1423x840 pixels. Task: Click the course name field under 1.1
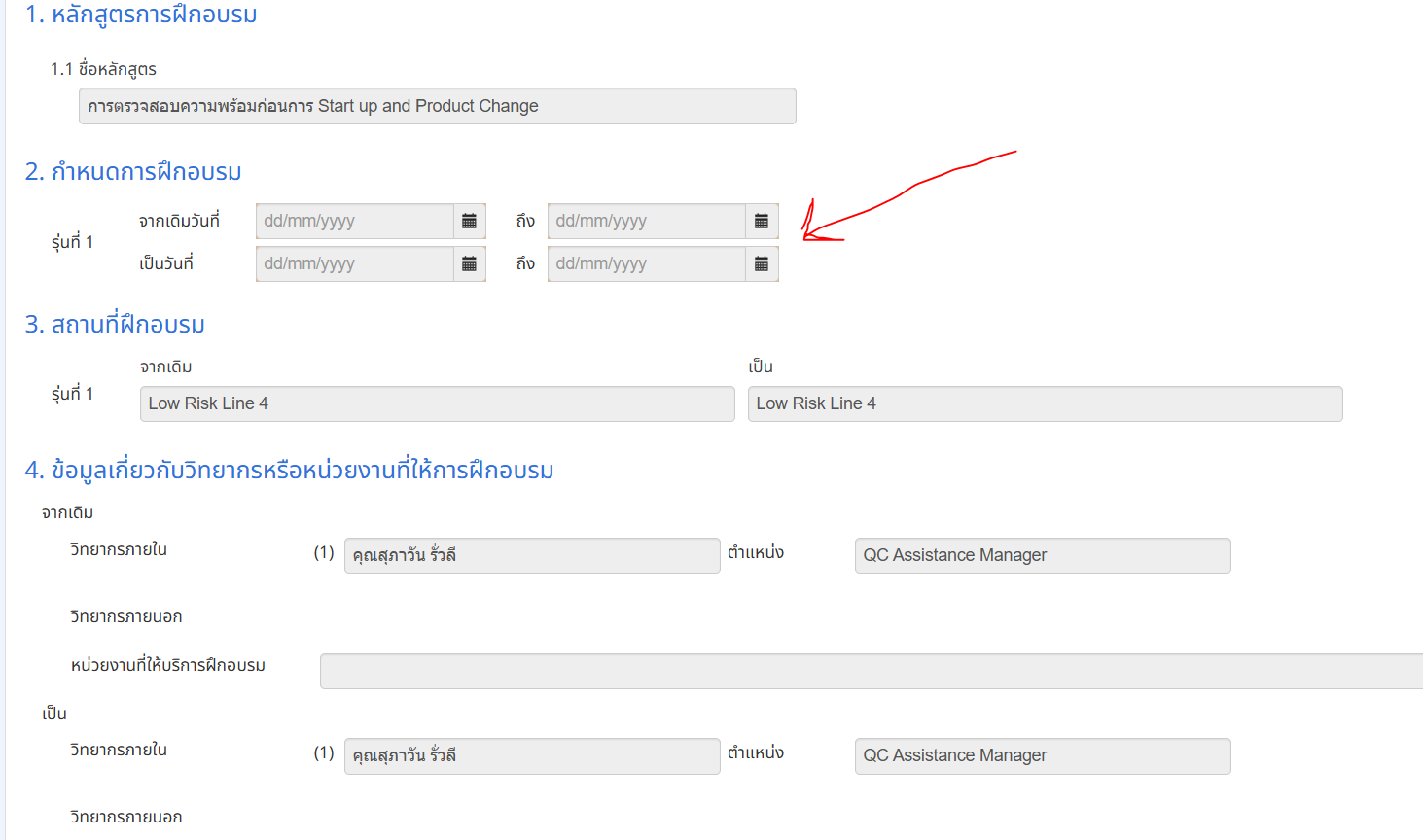pos(437,106)
